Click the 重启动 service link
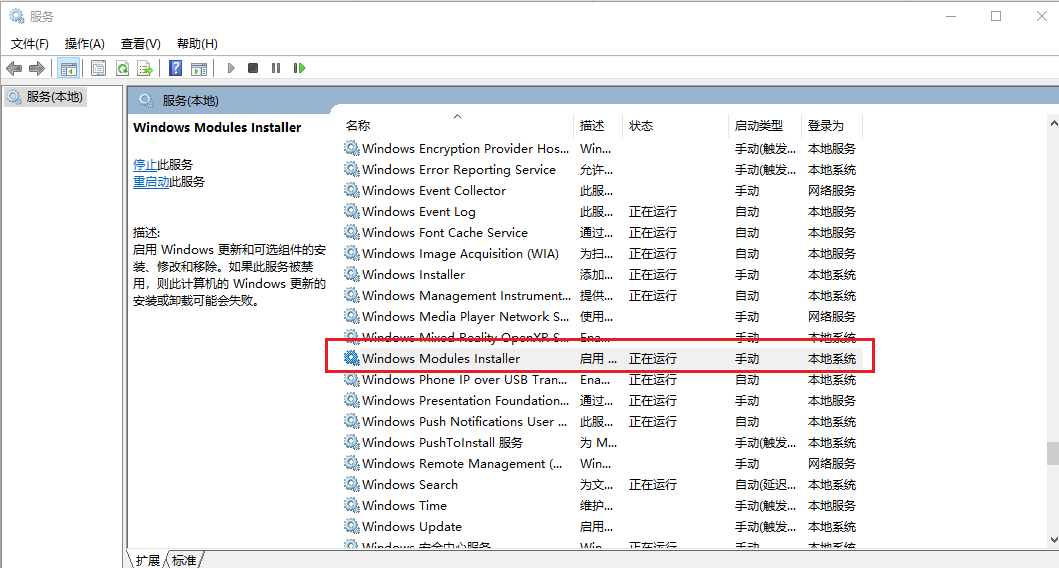1059x568 pixels. [x=151, y=182]
